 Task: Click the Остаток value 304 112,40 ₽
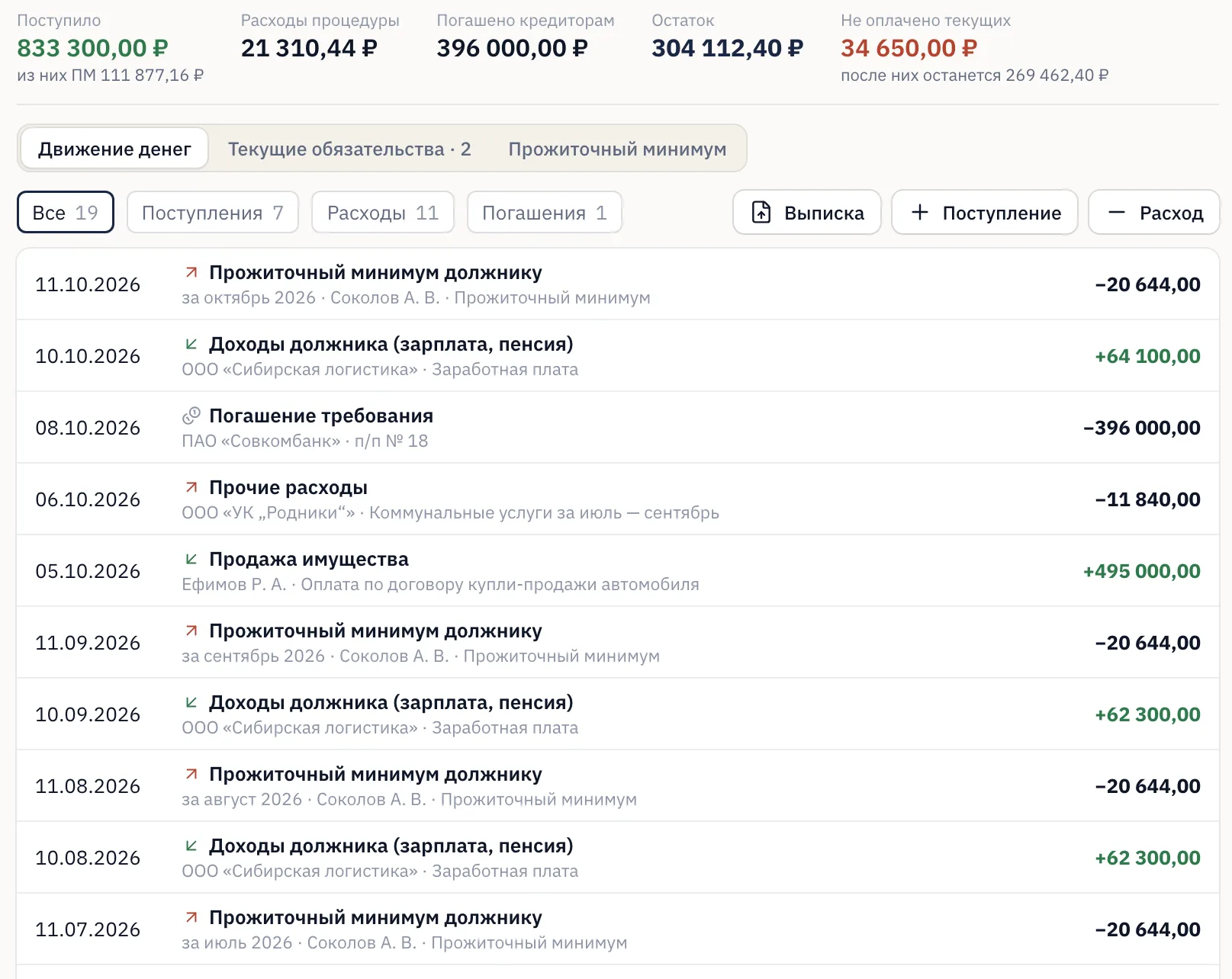click(x=727, y=48)
